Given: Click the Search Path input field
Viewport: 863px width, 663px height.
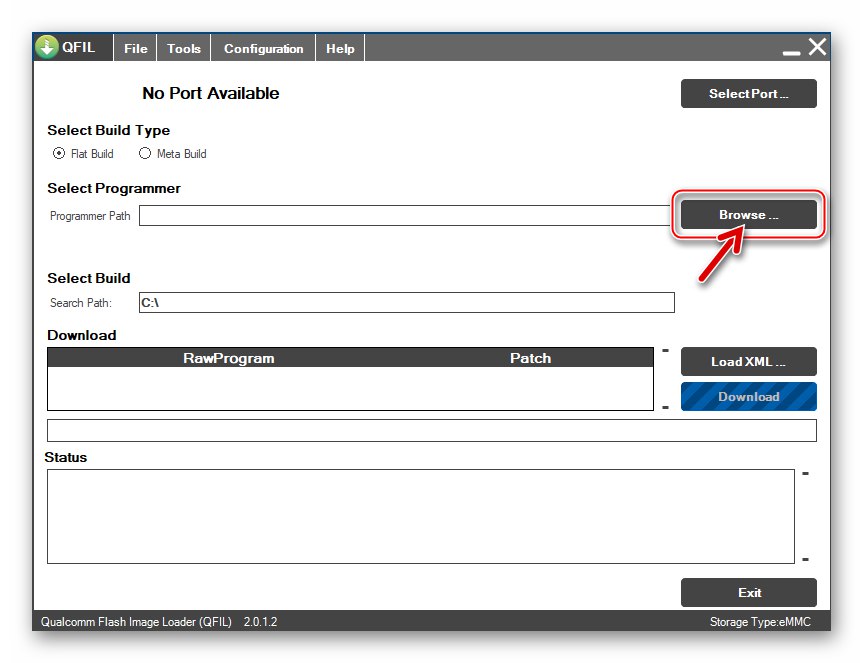Looking at the screenshot, I should click(407, 303).
